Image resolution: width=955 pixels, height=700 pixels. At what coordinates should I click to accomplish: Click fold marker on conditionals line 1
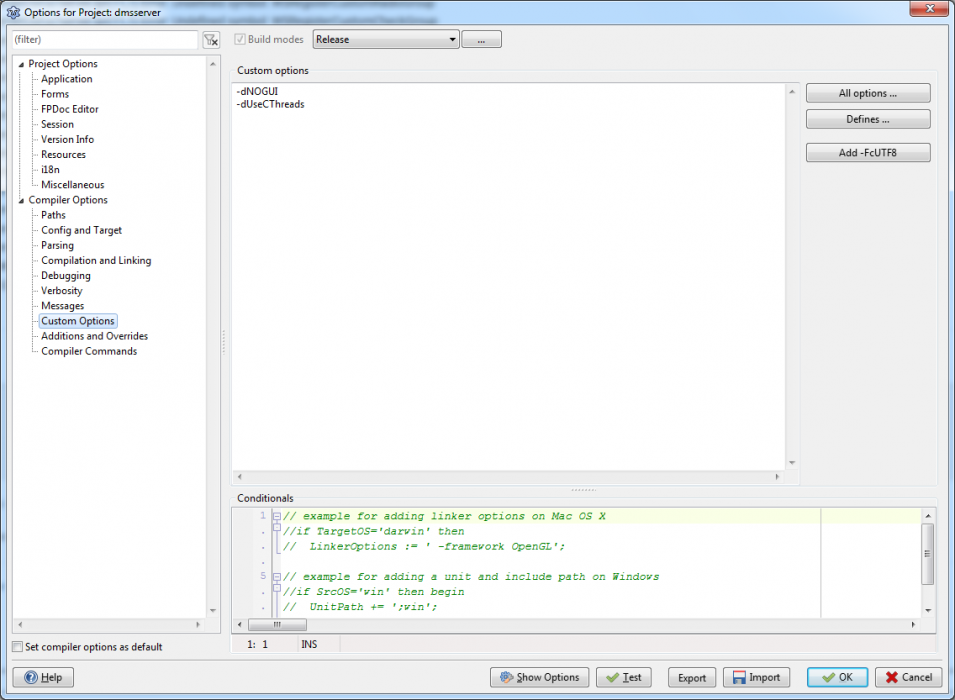(277, 516)
